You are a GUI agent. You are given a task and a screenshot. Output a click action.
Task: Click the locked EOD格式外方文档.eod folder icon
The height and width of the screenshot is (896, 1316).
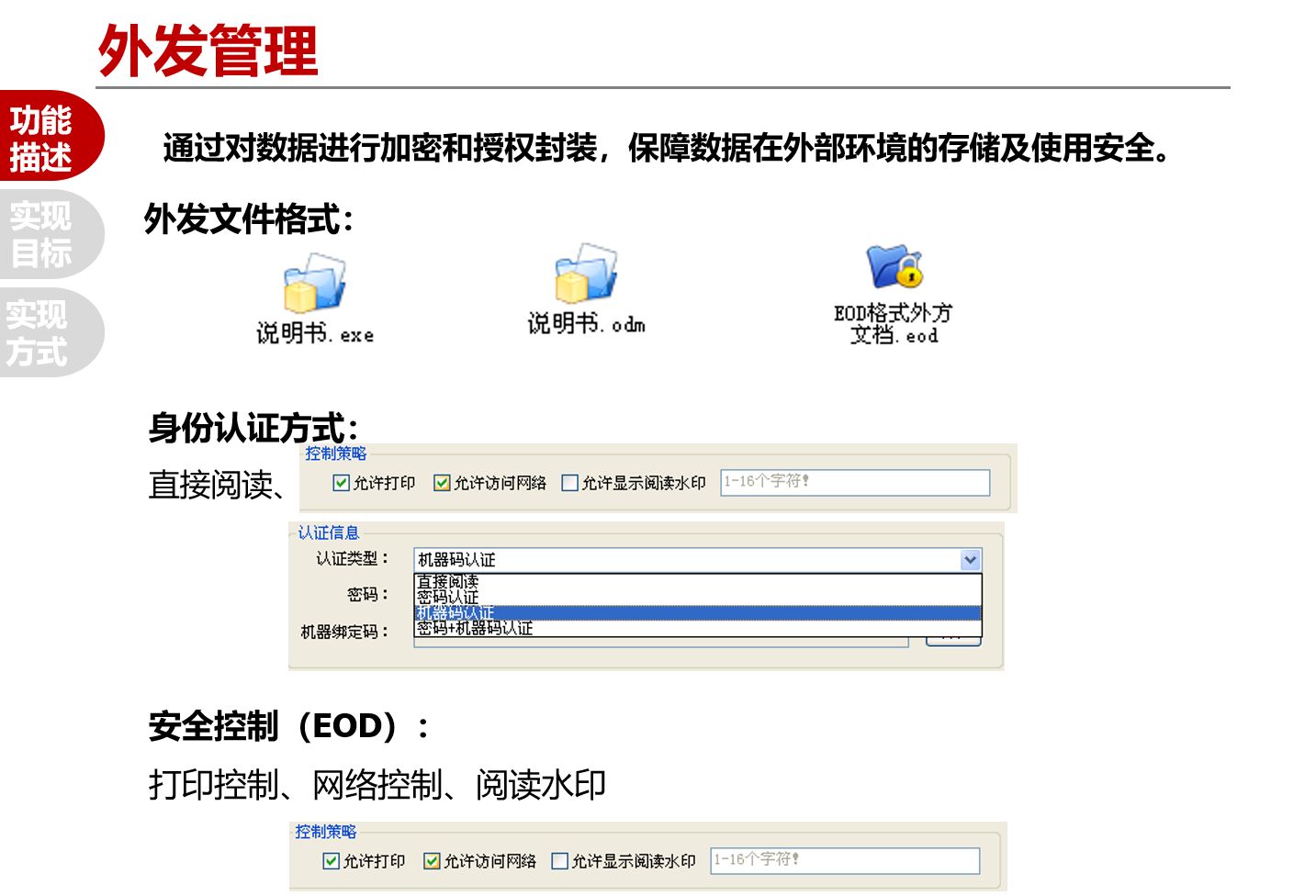pos(893,267)
